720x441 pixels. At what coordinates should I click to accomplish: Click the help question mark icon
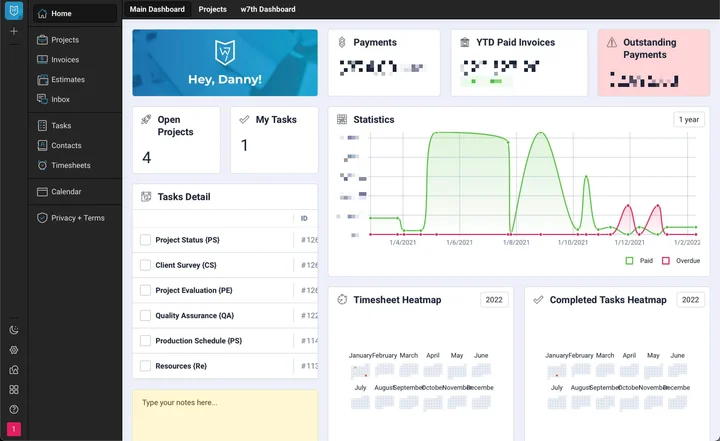[x=14, y=409]
